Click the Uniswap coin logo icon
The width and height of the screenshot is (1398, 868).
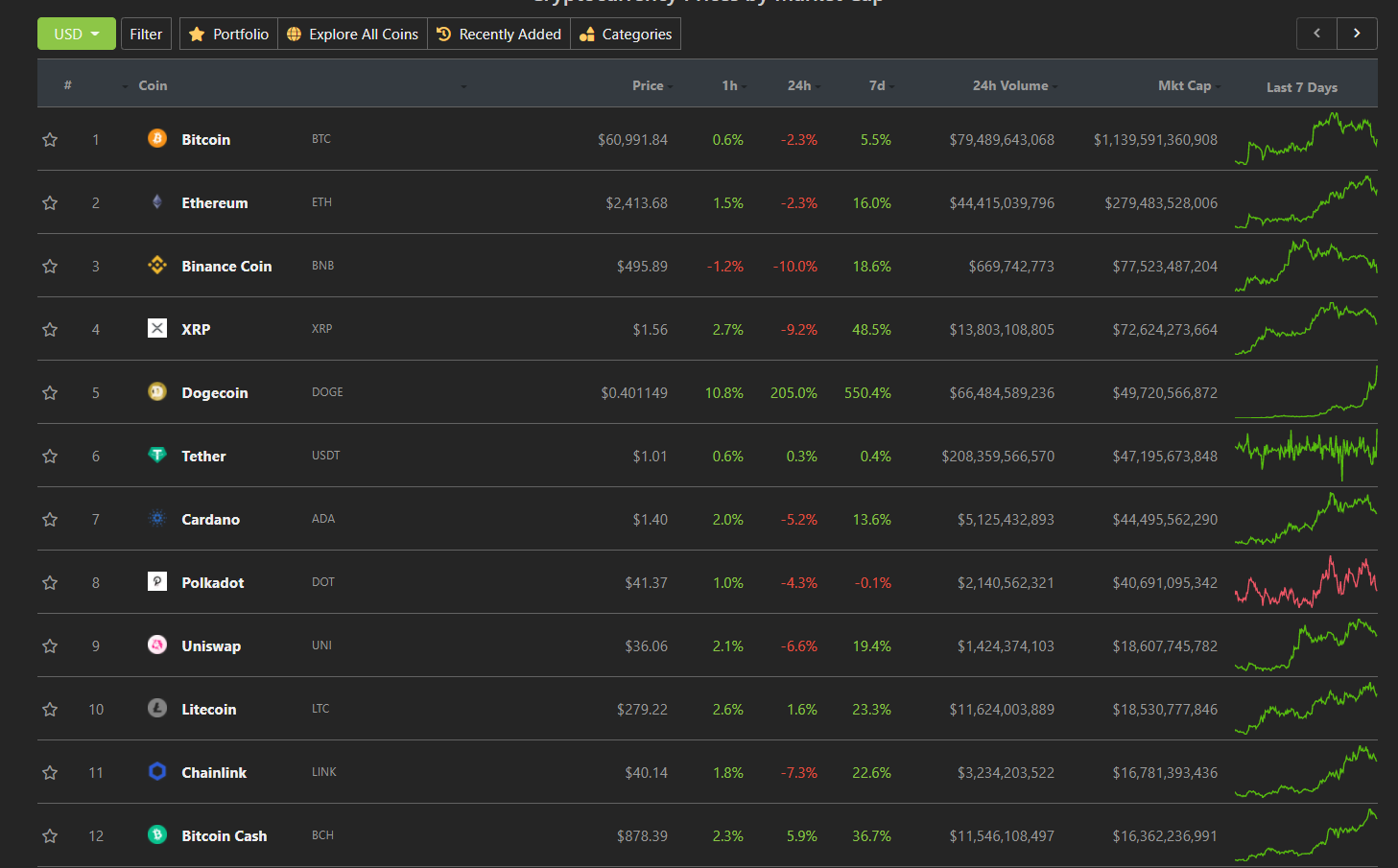pyautogui.click(x=157, y=645)
